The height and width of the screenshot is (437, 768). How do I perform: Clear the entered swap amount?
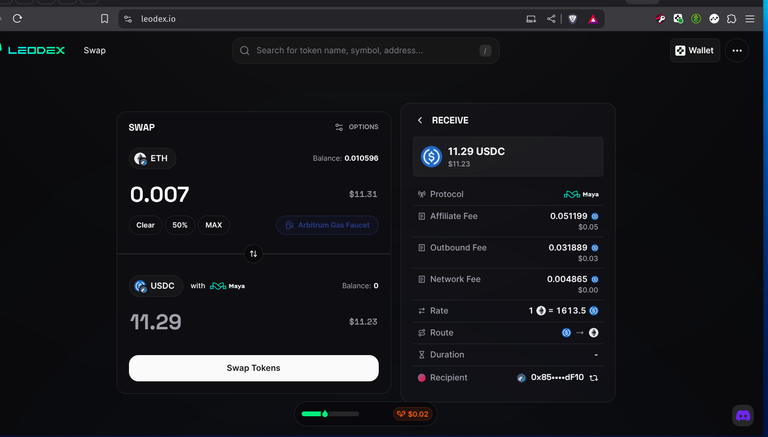pos(145,225)
